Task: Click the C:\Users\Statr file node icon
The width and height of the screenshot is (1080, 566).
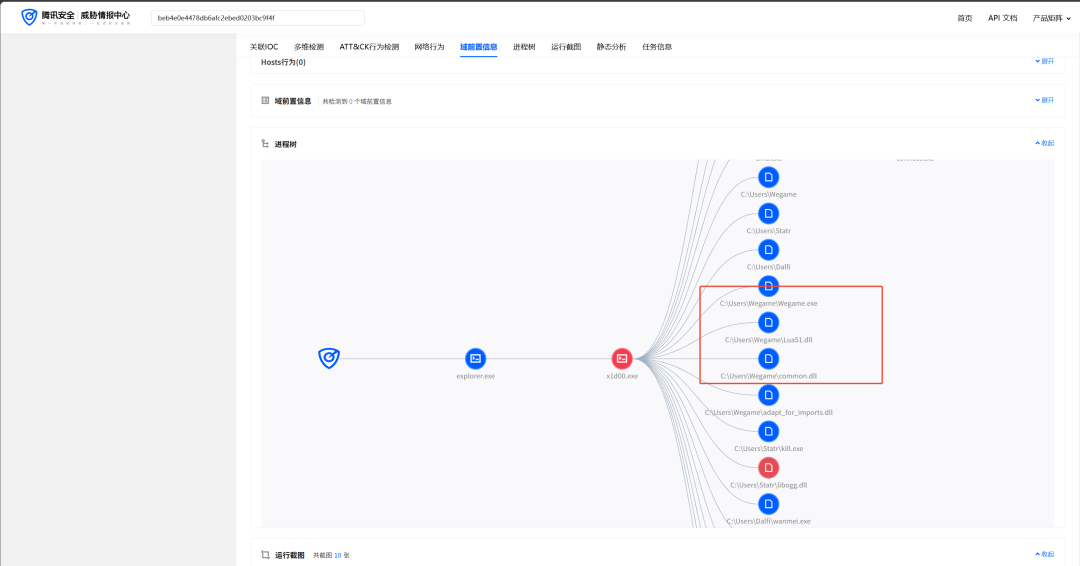Action: [x=769, y=213]
